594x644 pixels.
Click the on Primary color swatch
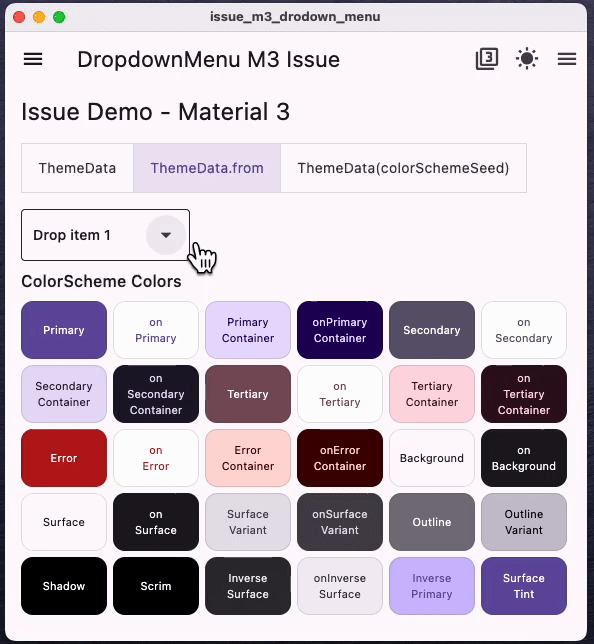tap(156, 330)
